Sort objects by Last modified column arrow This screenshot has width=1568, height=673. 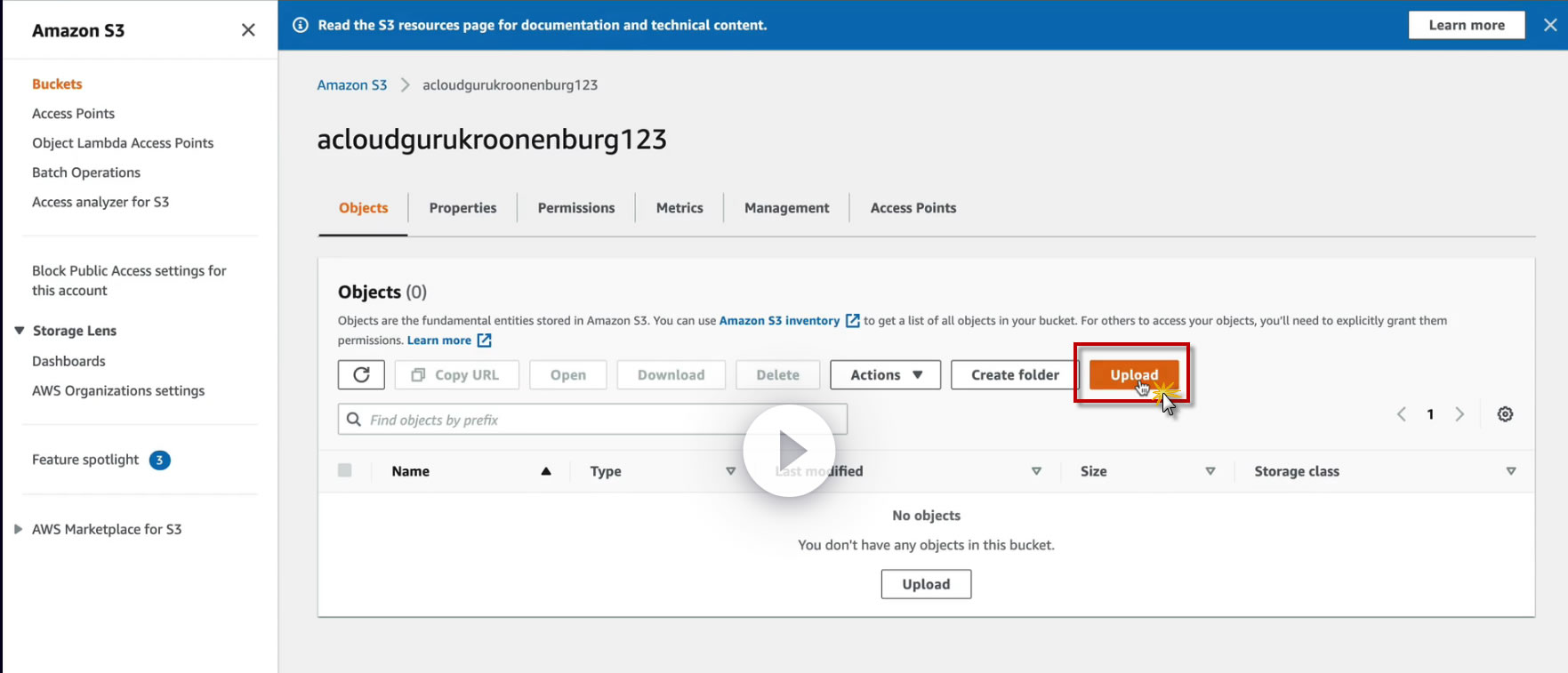[1036, 471]
